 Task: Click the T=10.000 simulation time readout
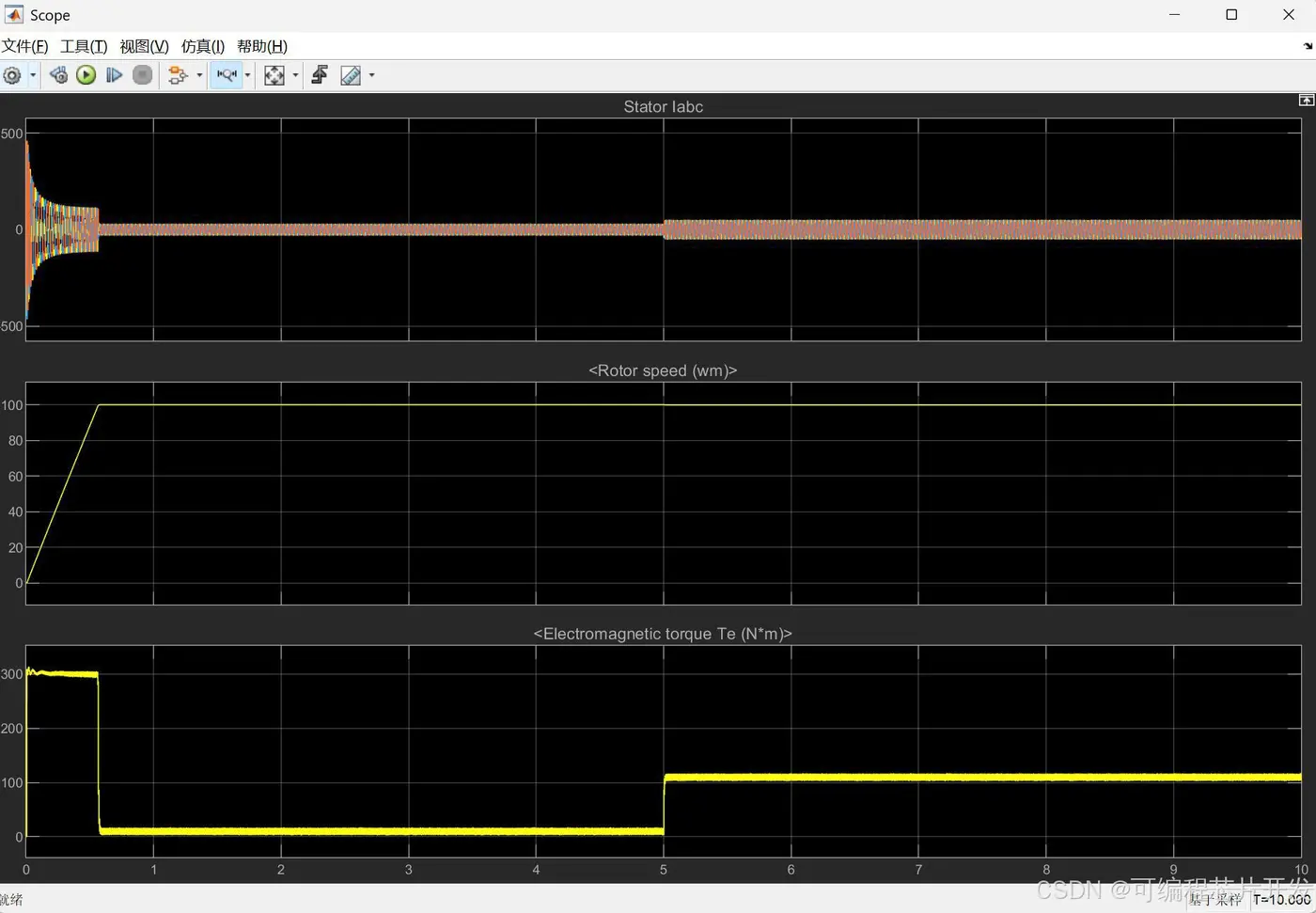point(1281,900)
